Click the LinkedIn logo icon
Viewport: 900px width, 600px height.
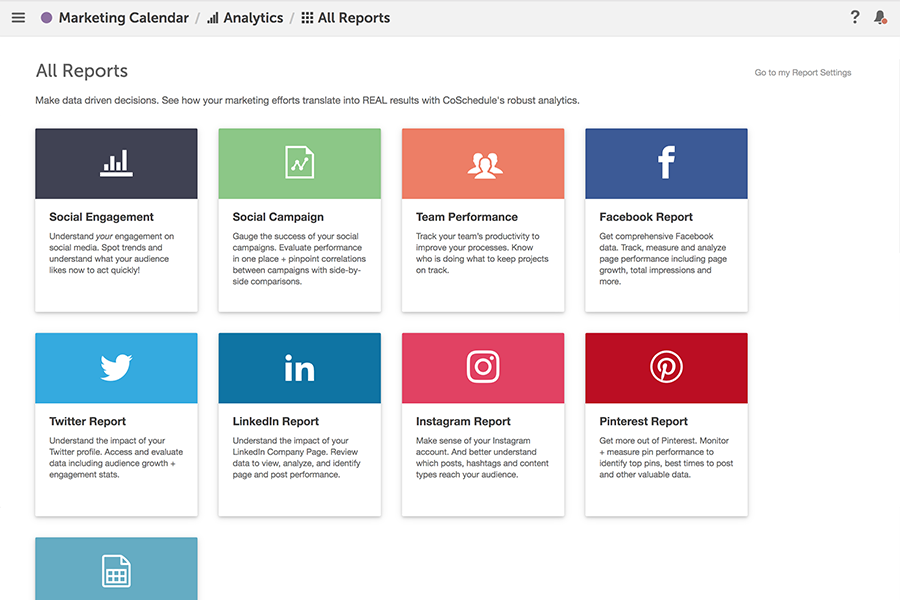300,368
